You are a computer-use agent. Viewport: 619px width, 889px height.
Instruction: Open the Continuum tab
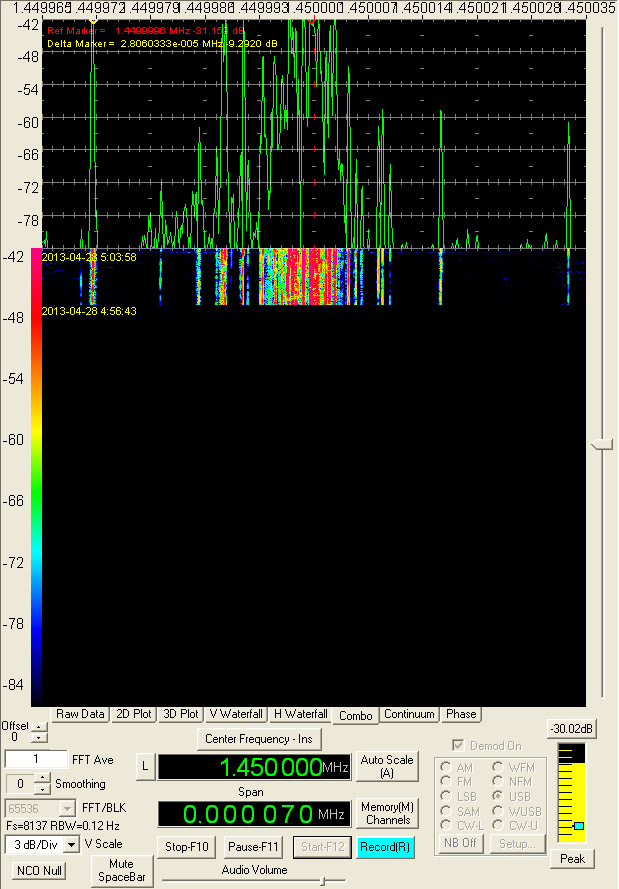pos(409,714)
